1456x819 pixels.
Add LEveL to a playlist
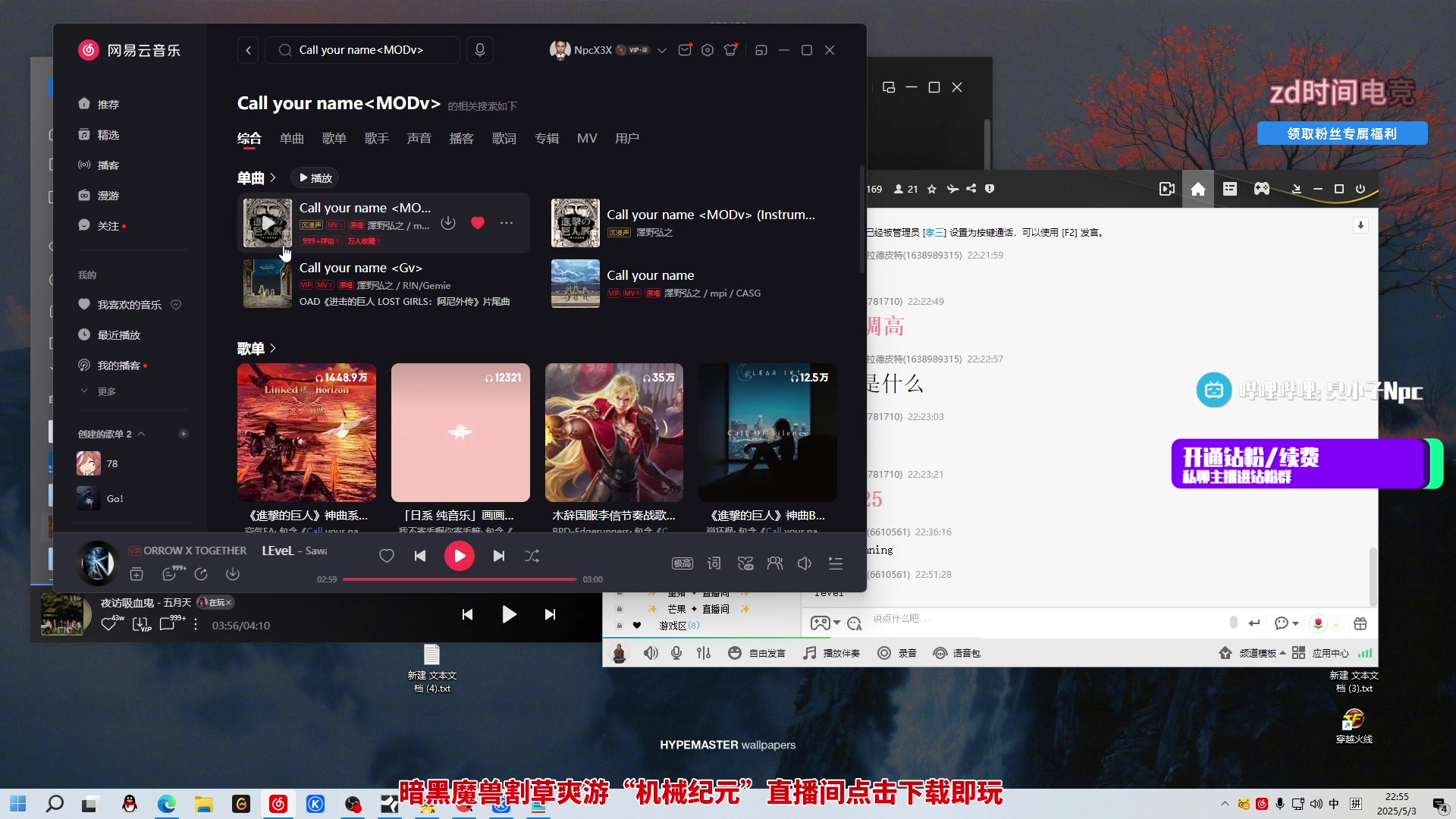point(136,574)
